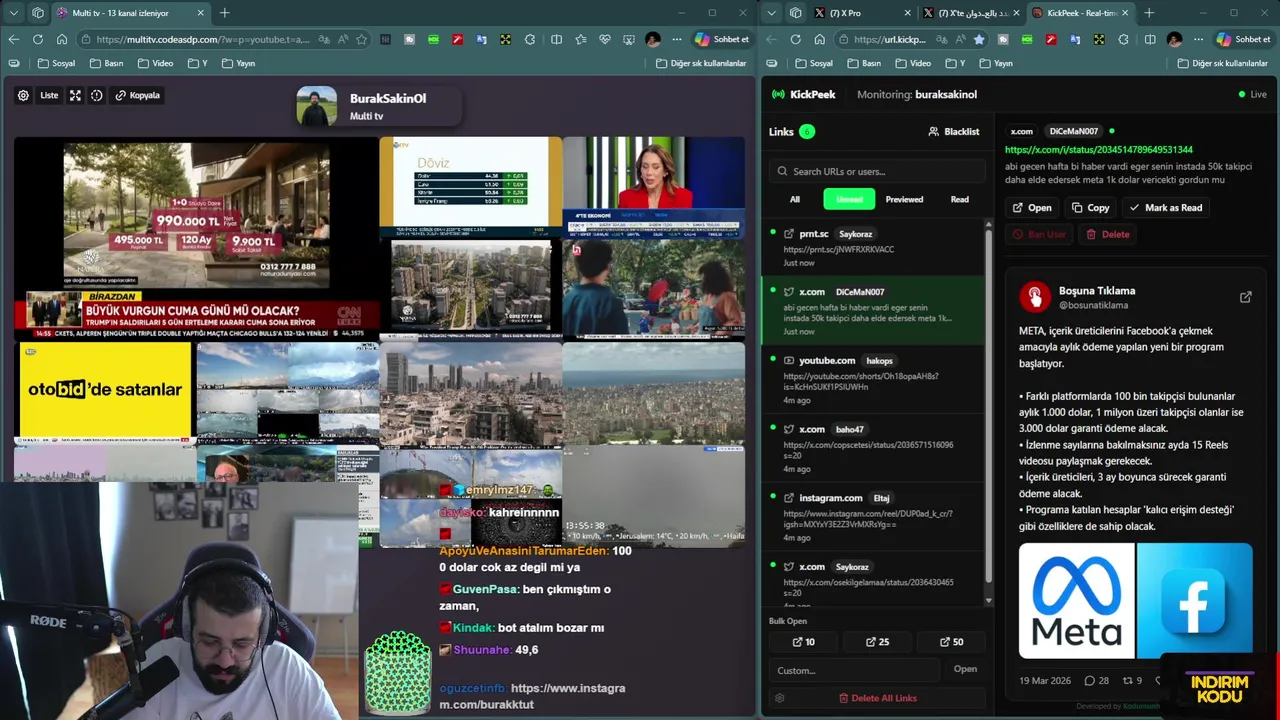The height and width of the screenshot is (720, 1280).
Task: Go home in the Multi tv browser window
Action: 62,39
